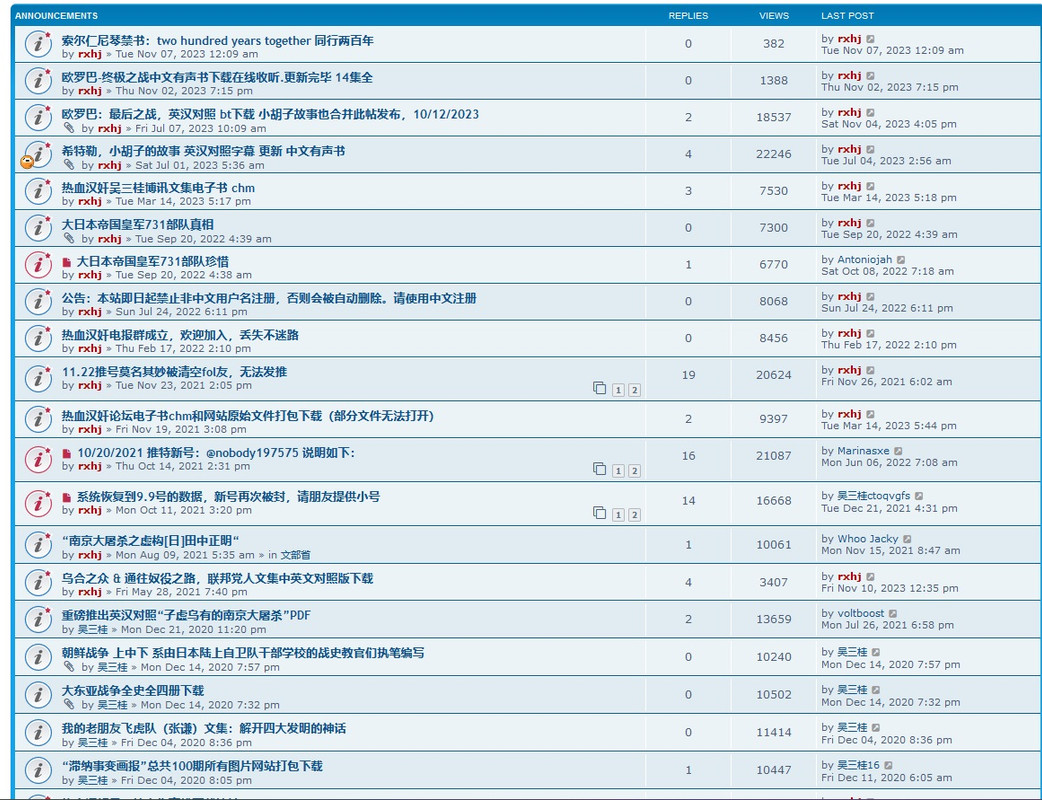Go to page 1 of '11.22推号' topic
The image size is (1042, 800).
click(x=618, y=390)
